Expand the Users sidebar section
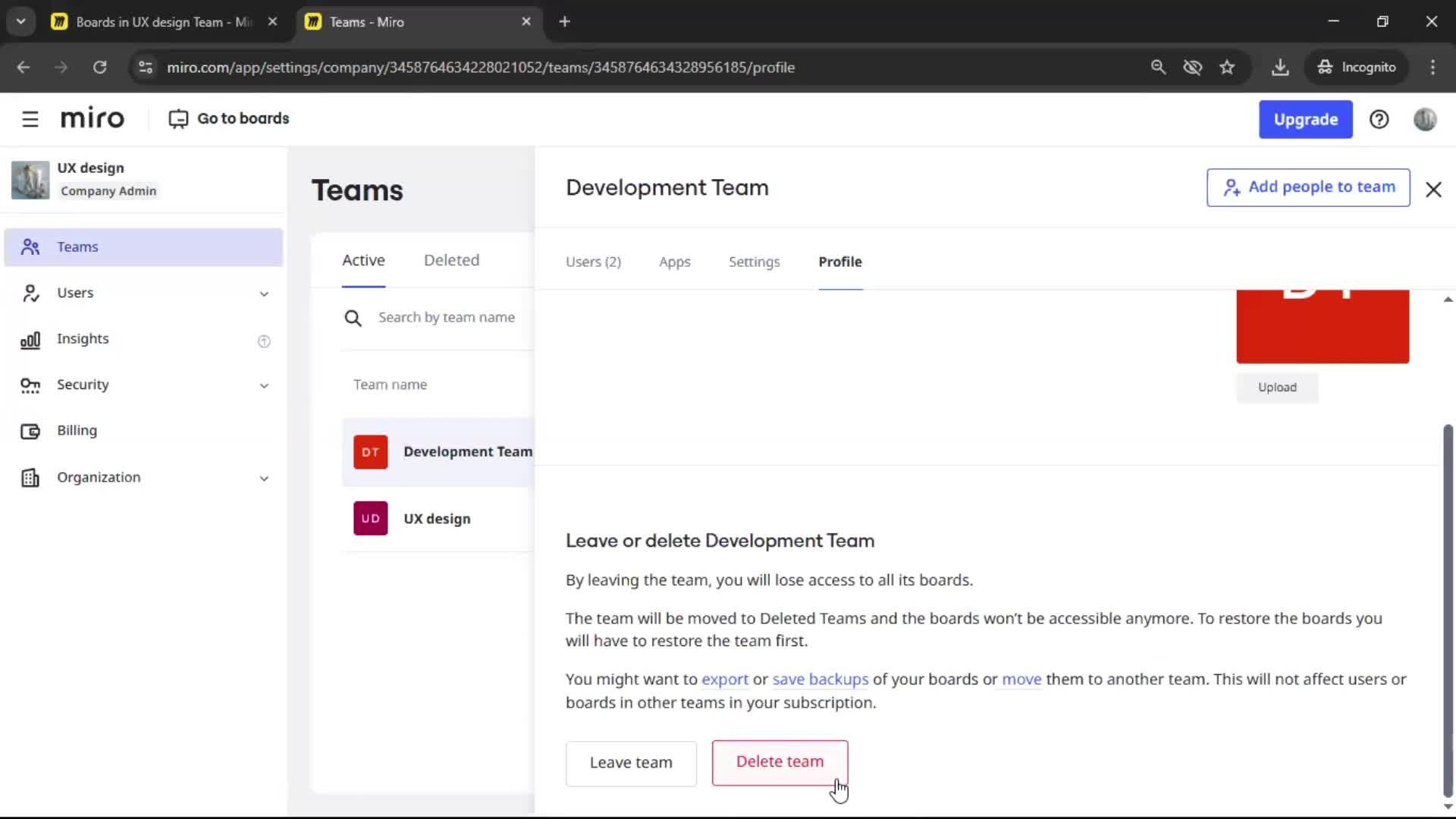 [264, 294]
